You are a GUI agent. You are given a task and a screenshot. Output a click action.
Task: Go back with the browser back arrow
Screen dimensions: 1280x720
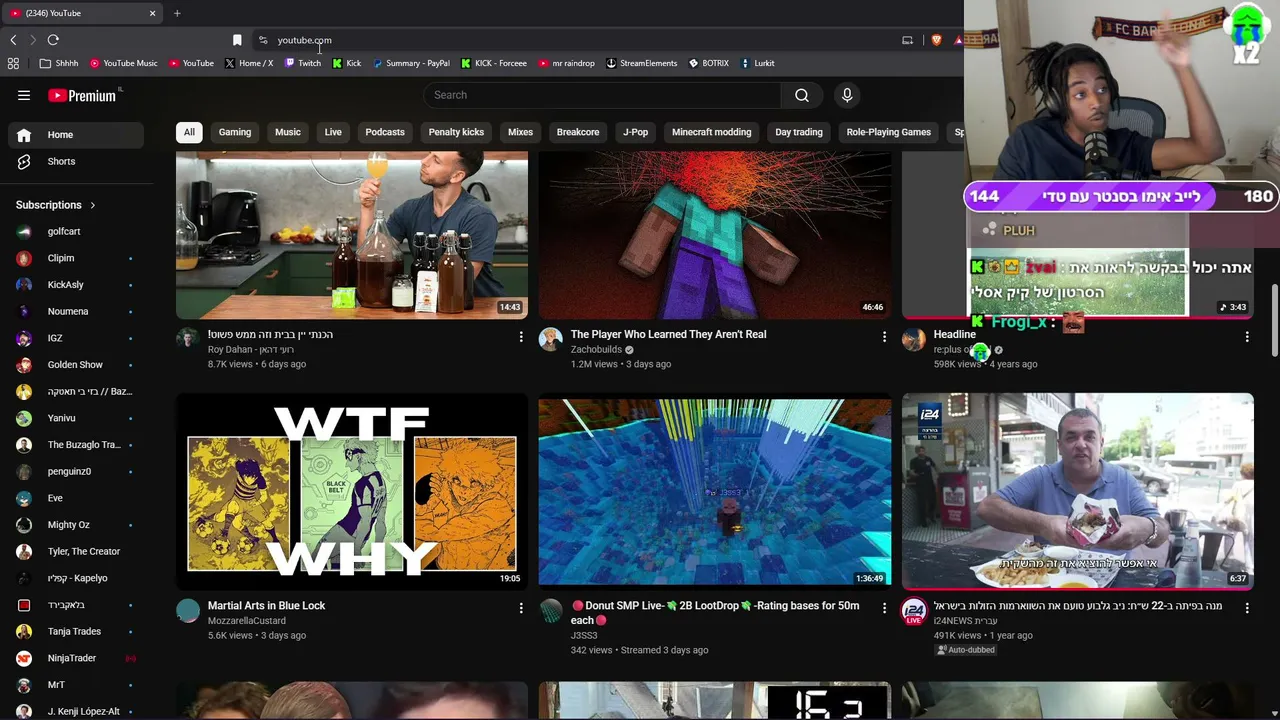pyautogui.click(x=13, y=40)
